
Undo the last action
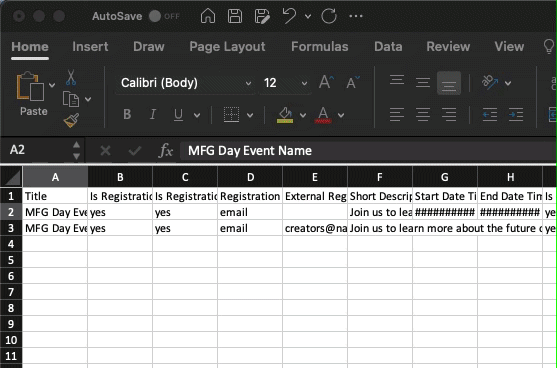[x=289, y=16]
